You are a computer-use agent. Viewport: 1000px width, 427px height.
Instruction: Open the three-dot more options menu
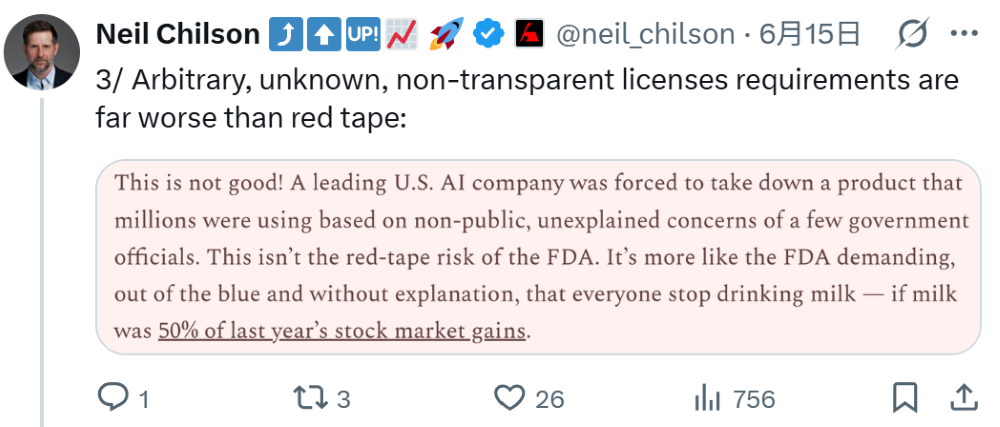[964, 33]
